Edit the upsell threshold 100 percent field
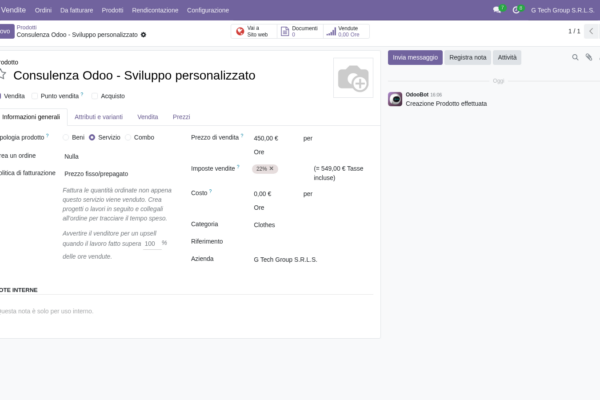Image resolution: width=600 pixels, height=400 pixels. (x=152, y=243)
